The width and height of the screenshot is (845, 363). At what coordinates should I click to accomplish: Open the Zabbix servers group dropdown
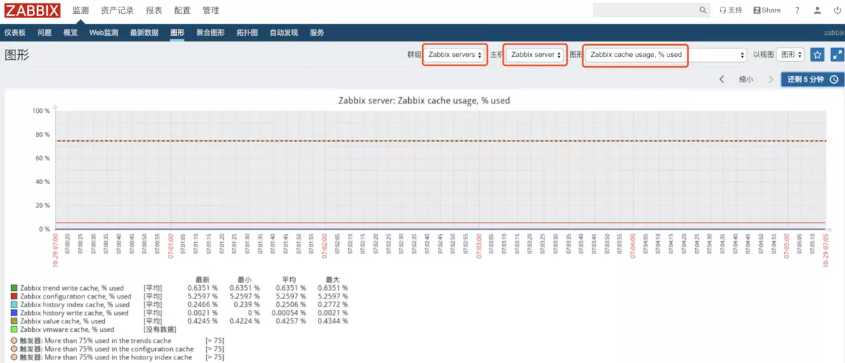pyautogui.click(x=455, y=54)
